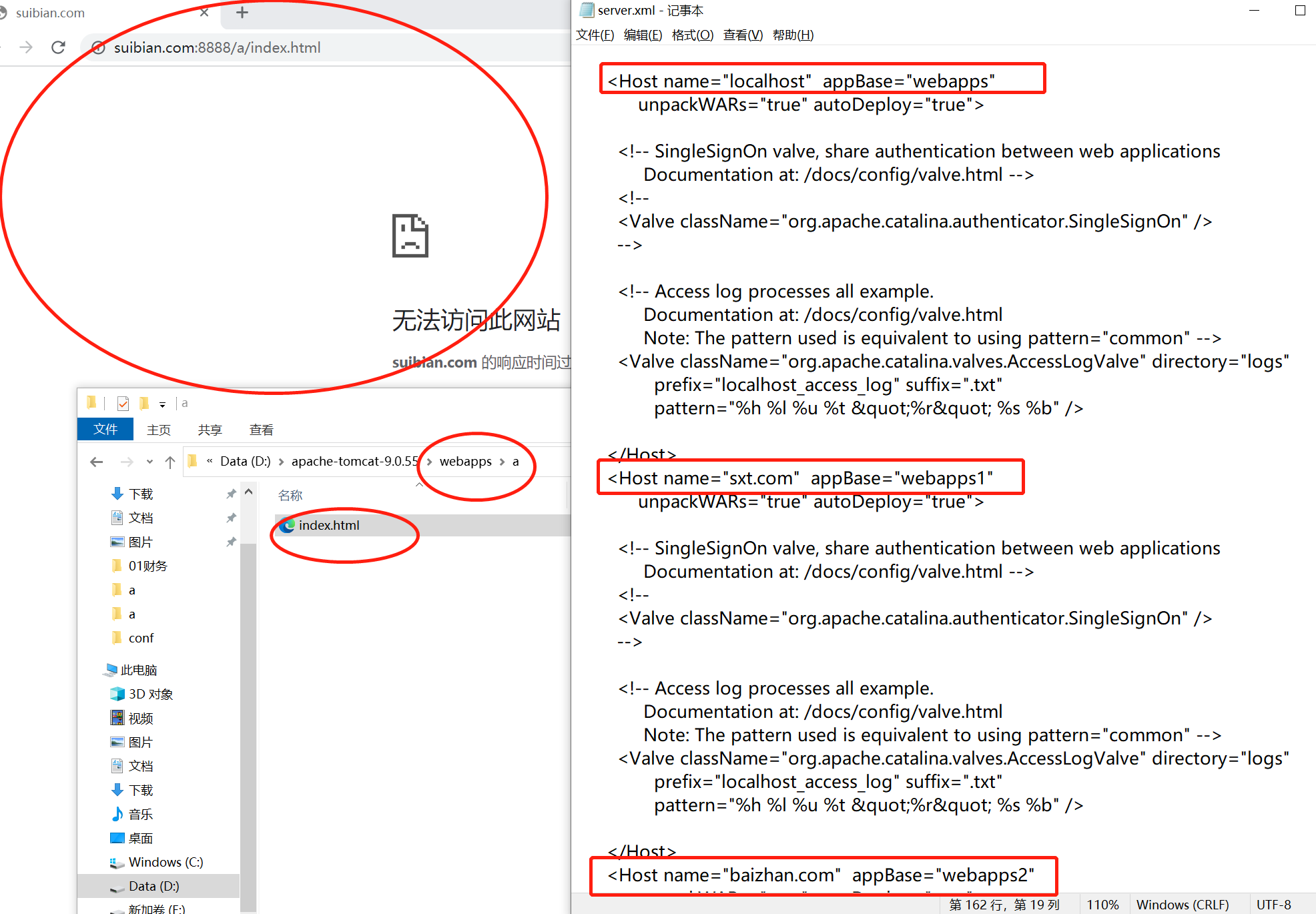This screenshot has height=914, width=1316.
Task: Click the site info icon in address bar
Action: click(x=98, y=47)
